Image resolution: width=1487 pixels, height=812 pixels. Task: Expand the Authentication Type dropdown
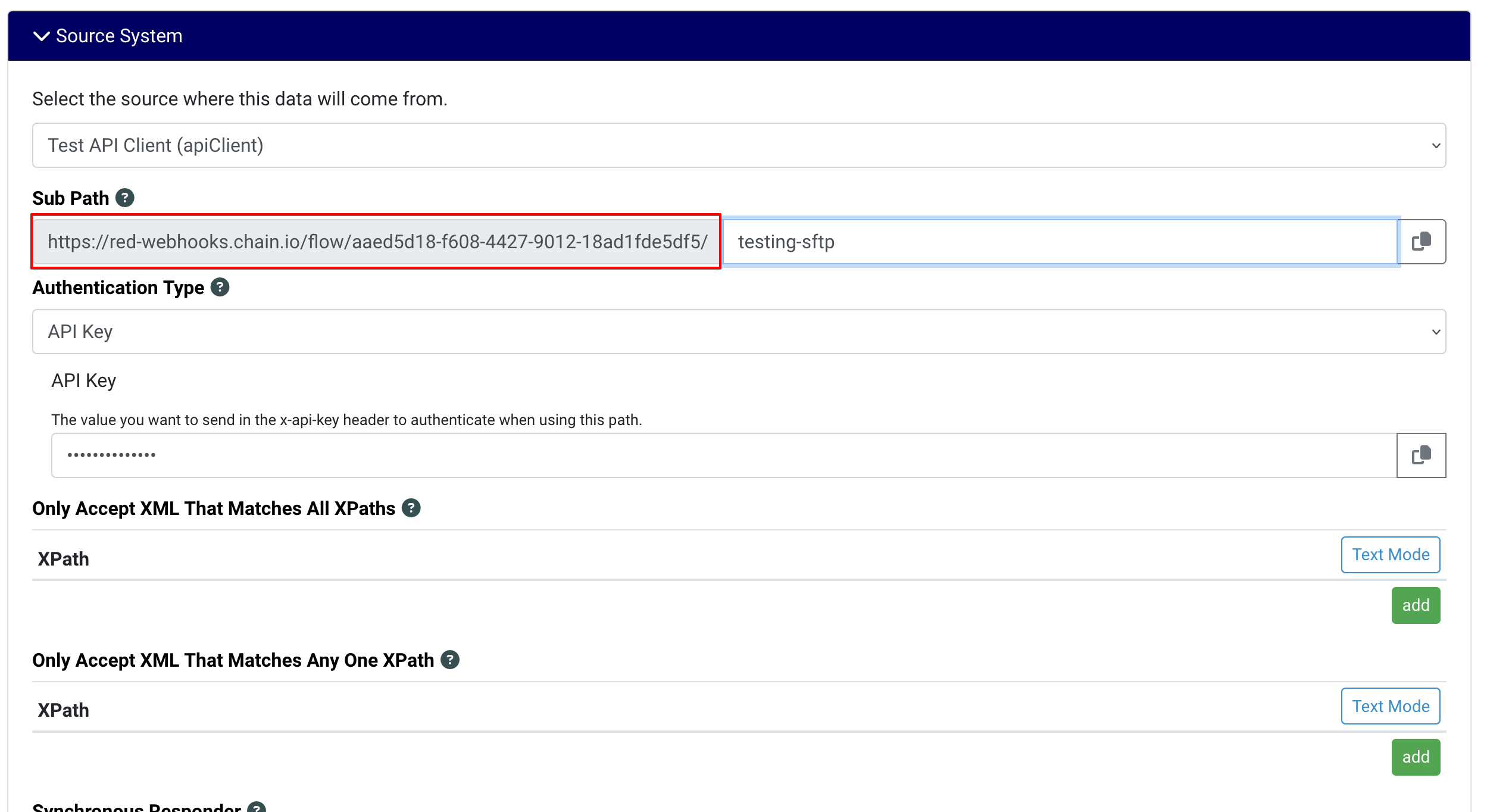click(738, 332)
